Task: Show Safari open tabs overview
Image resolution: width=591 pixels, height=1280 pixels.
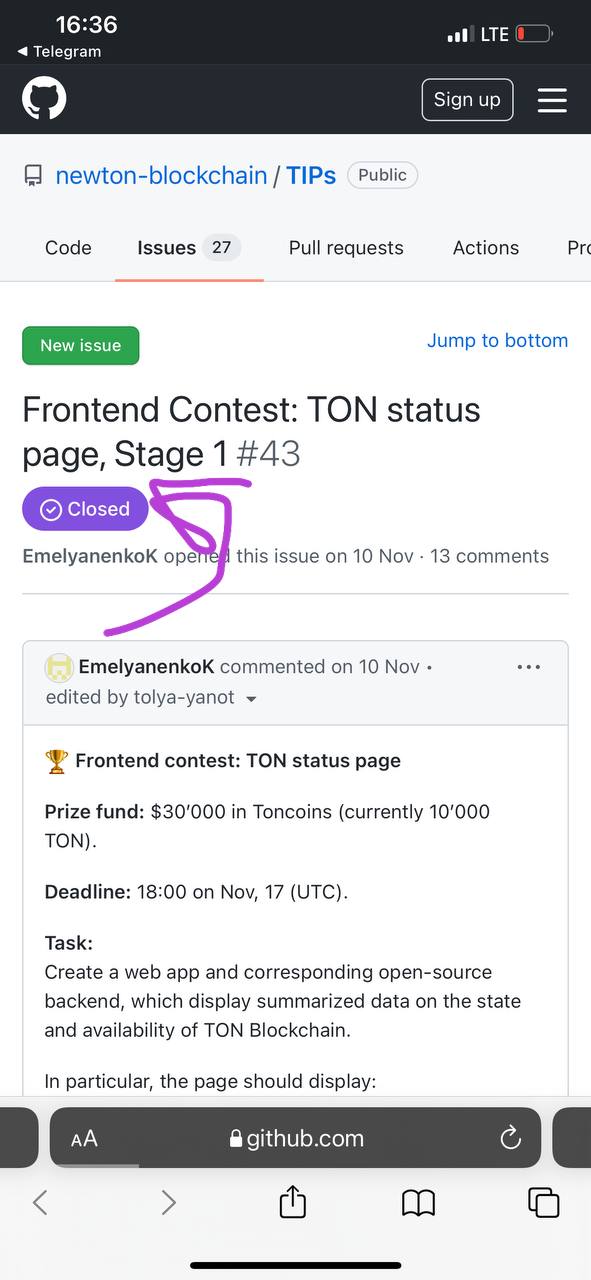Action: point(543,1202)
